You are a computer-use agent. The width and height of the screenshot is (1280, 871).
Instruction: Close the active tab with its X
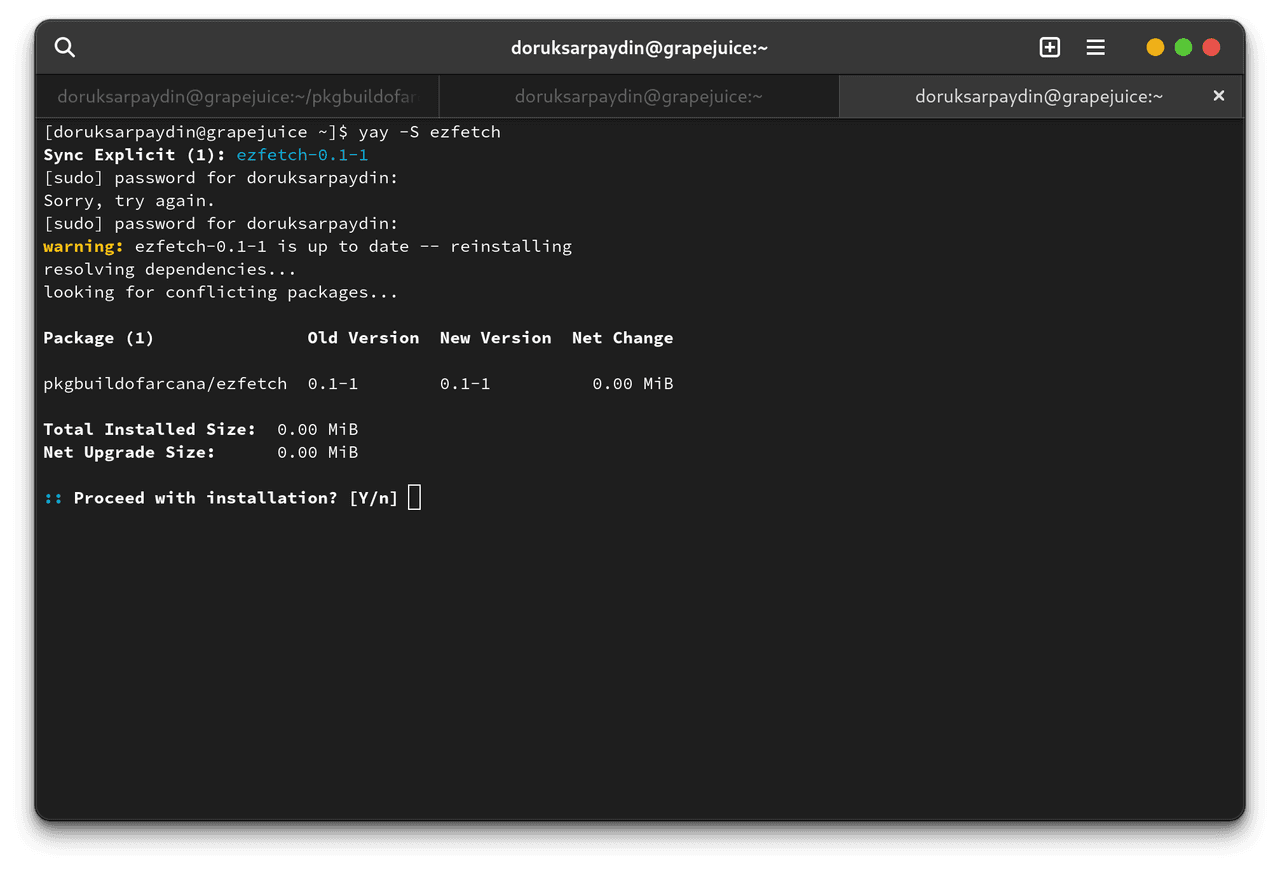1218,96
